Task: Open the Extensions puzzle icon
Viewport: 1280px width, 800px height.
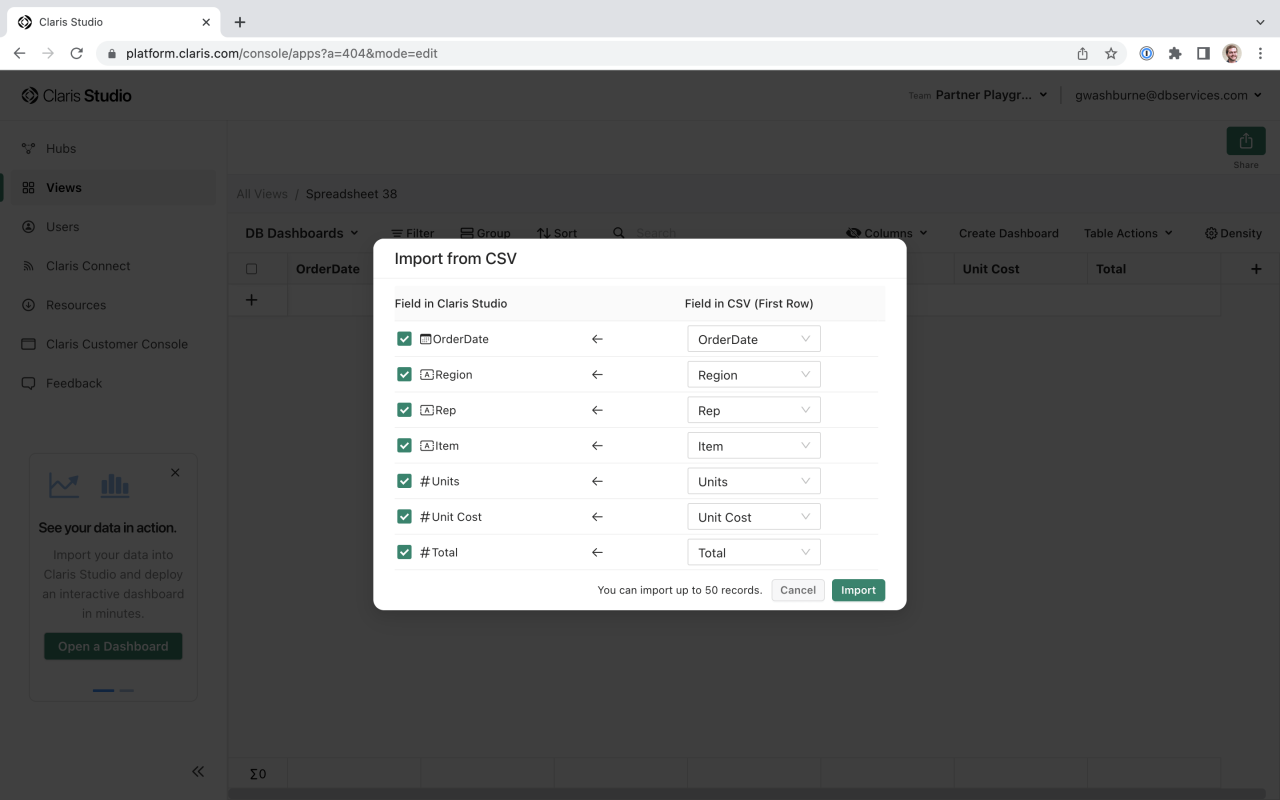Action: tap(1175, 54)
